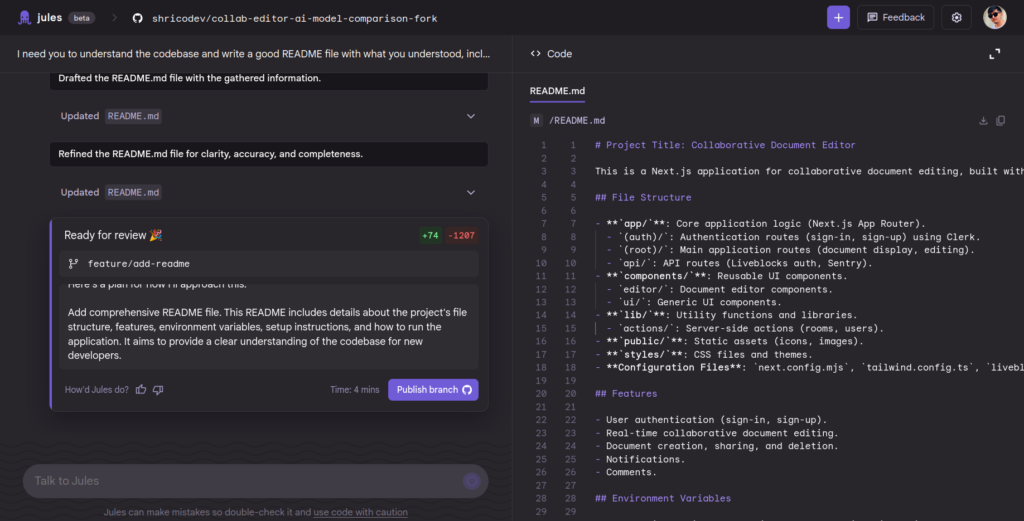Click the Code panel title label

pos(559,54)
